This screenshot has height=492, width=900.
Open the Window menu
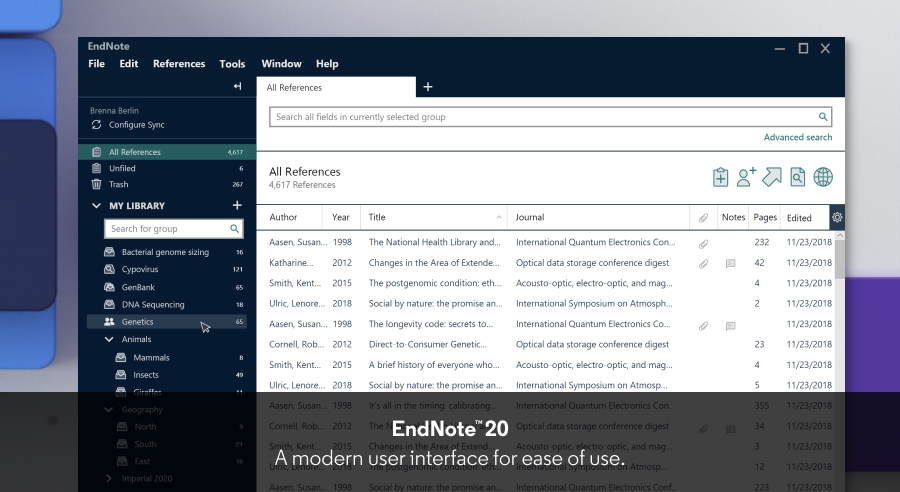point(281,64)
